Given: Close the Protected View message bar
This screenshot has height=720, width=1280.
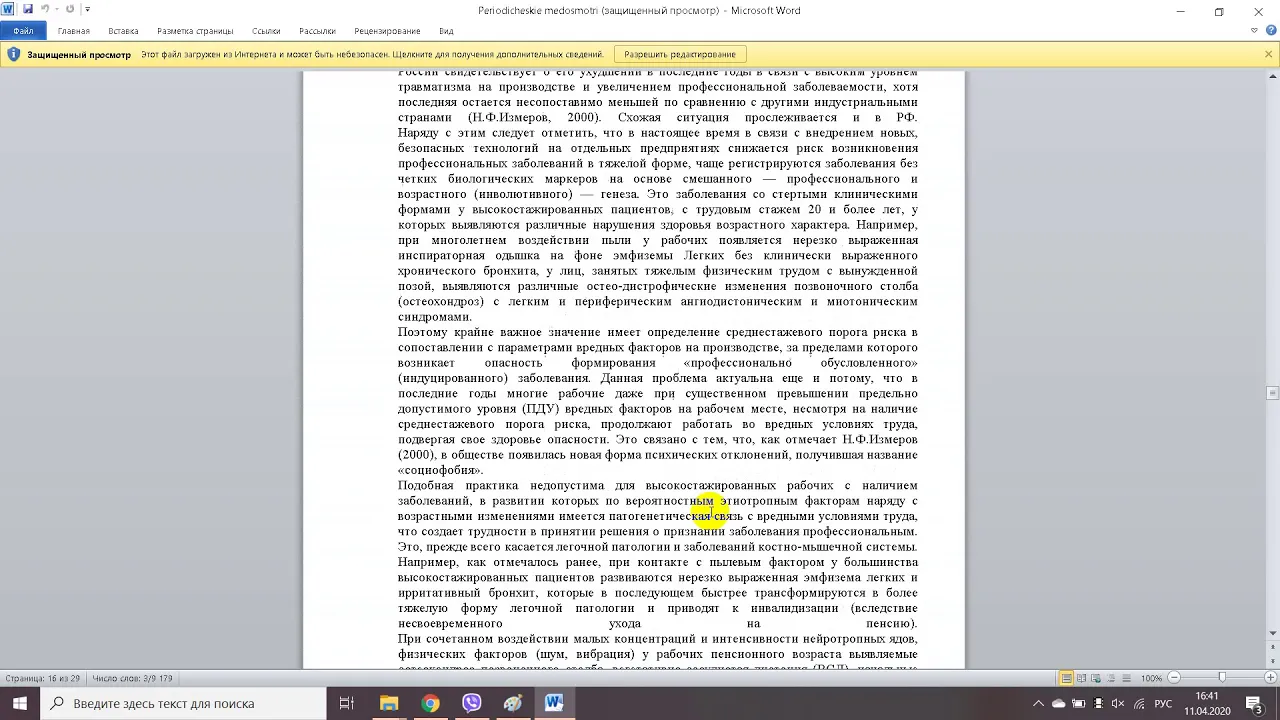Looking at the screenshot, I should tap(1268, 54).
